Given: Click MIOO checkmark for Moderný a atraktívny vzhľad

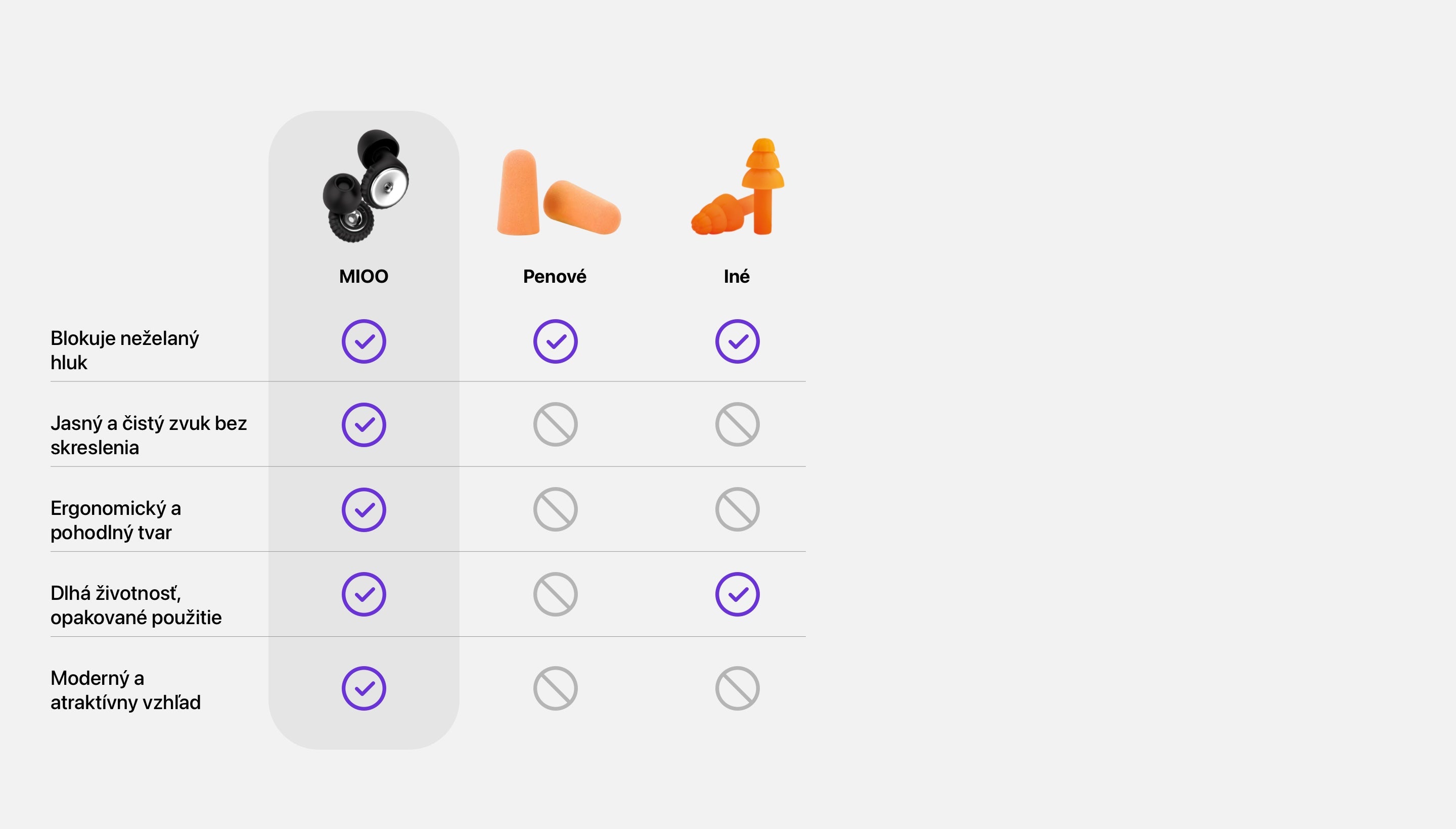Looking at the screenshot, I should tap(364, 688).
